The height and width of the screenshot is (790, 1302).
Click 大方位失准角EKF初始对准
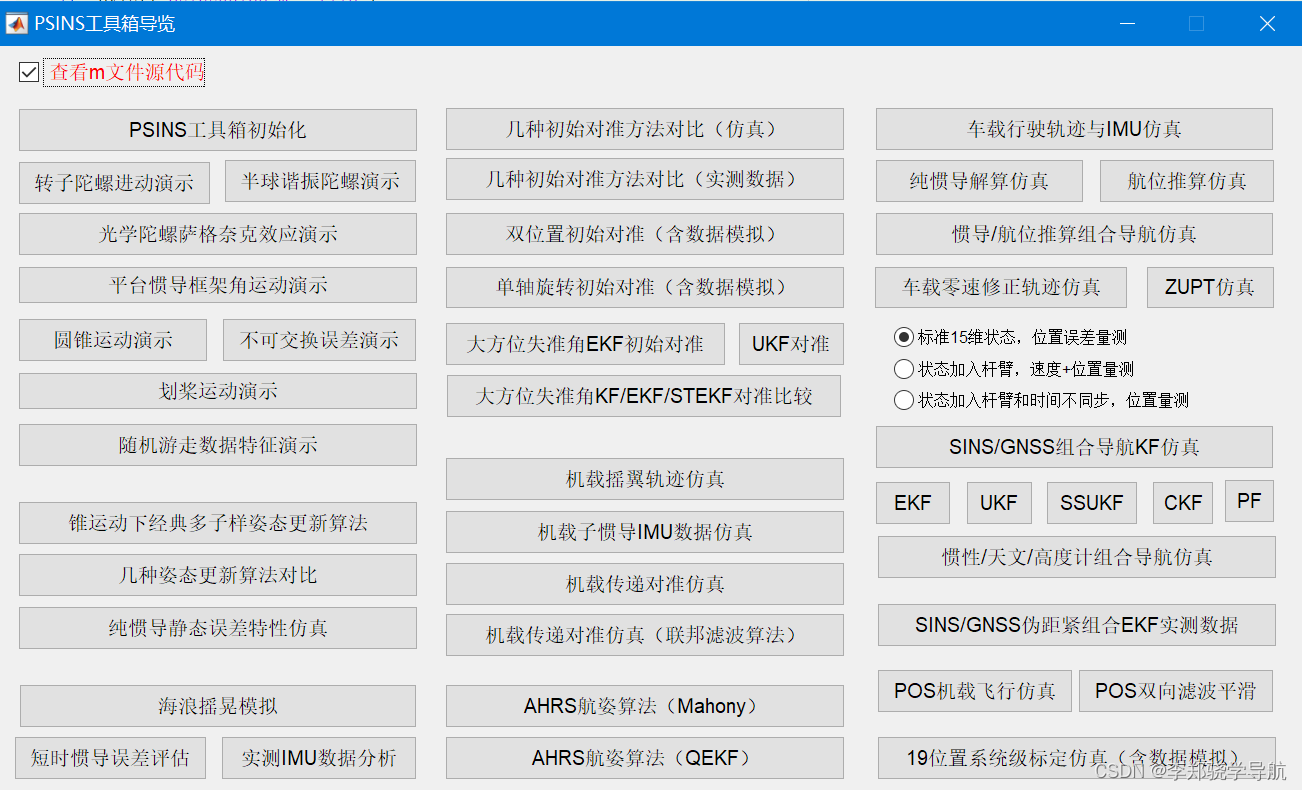point(585,344)
